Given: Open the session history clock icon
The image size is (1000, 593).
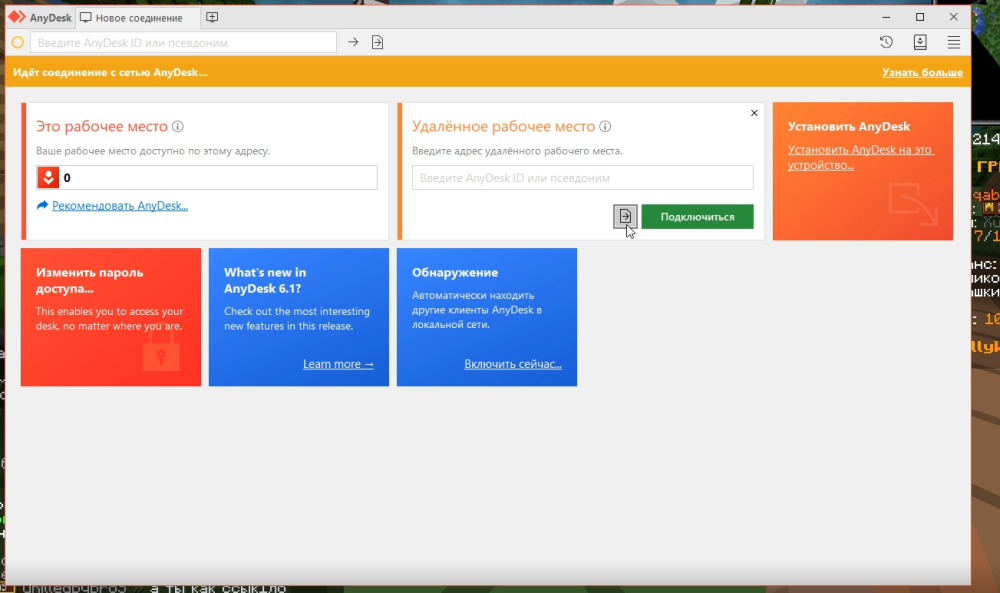Looking at the screenshot, I should point(886,42).
